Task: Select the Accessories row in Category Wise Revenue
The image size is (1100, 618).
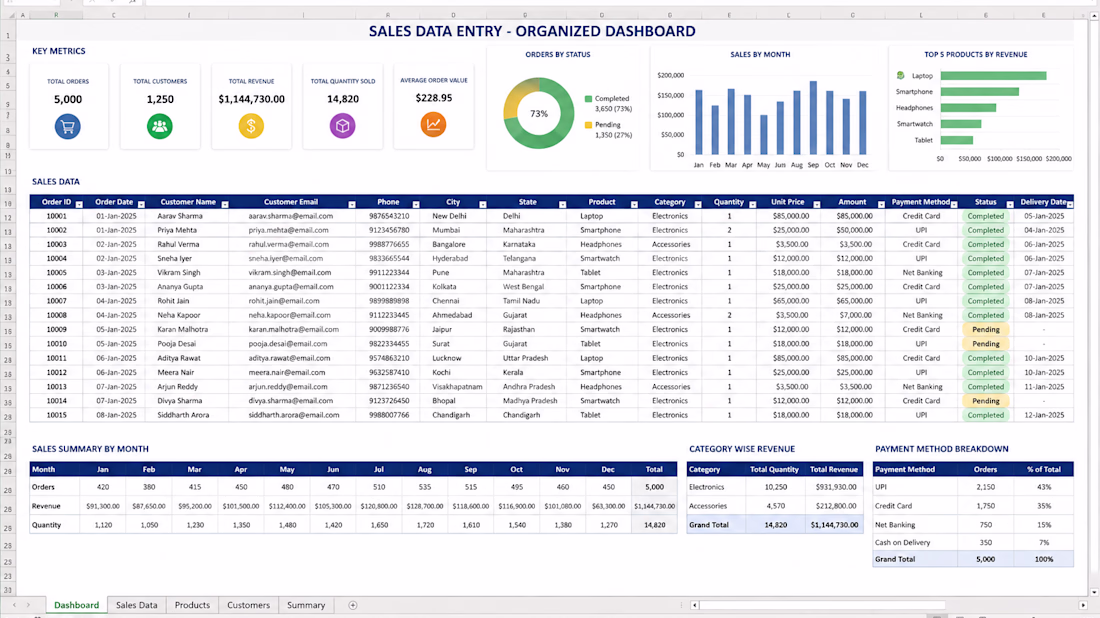Action: (774, 506)
